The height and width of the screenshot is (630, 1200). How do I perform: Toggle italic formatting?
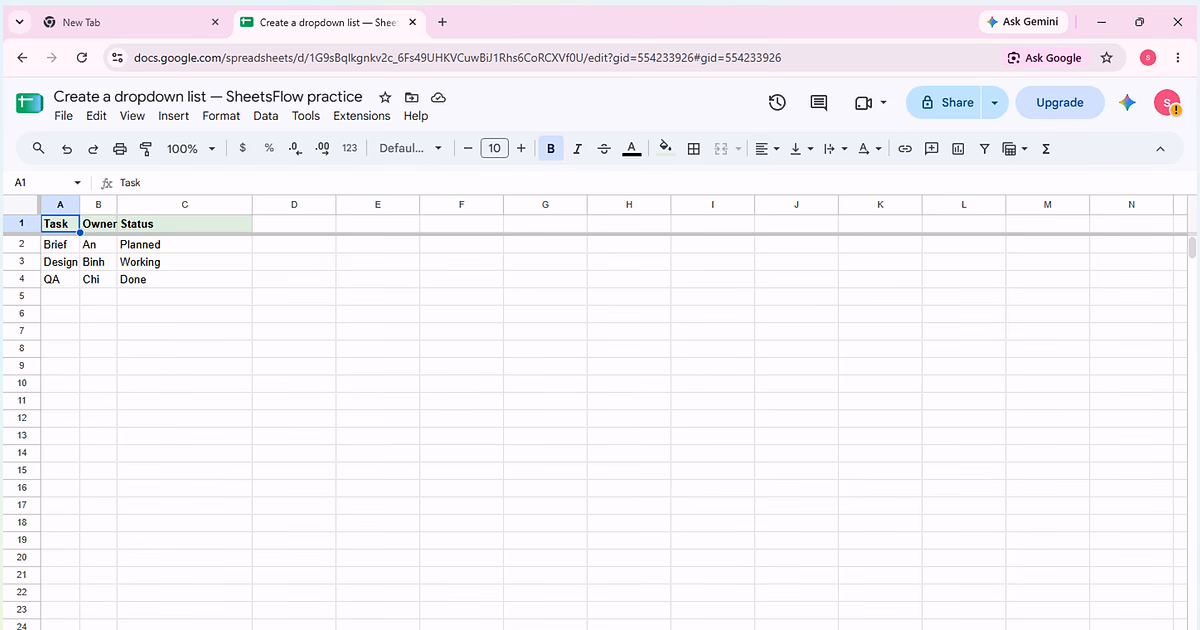(577, 148)
